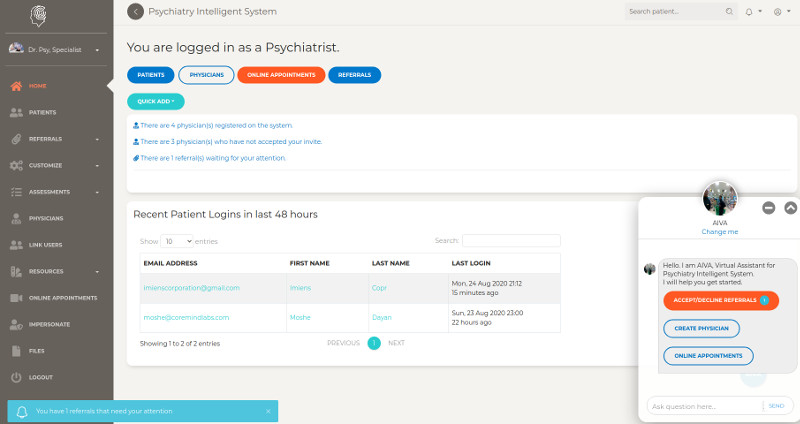Sort the table by Last Login column
This screenshot has width=800, height=424.
pos(471,263)
